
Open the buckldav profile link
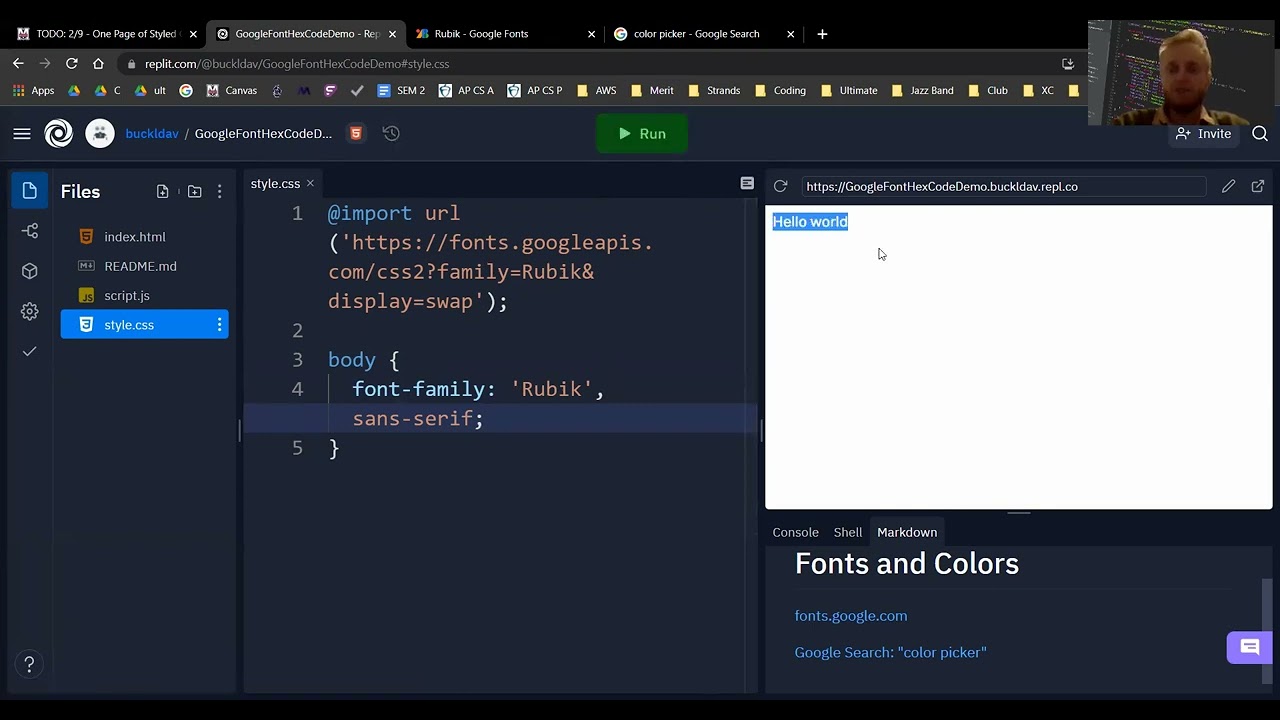click(152, 133)
